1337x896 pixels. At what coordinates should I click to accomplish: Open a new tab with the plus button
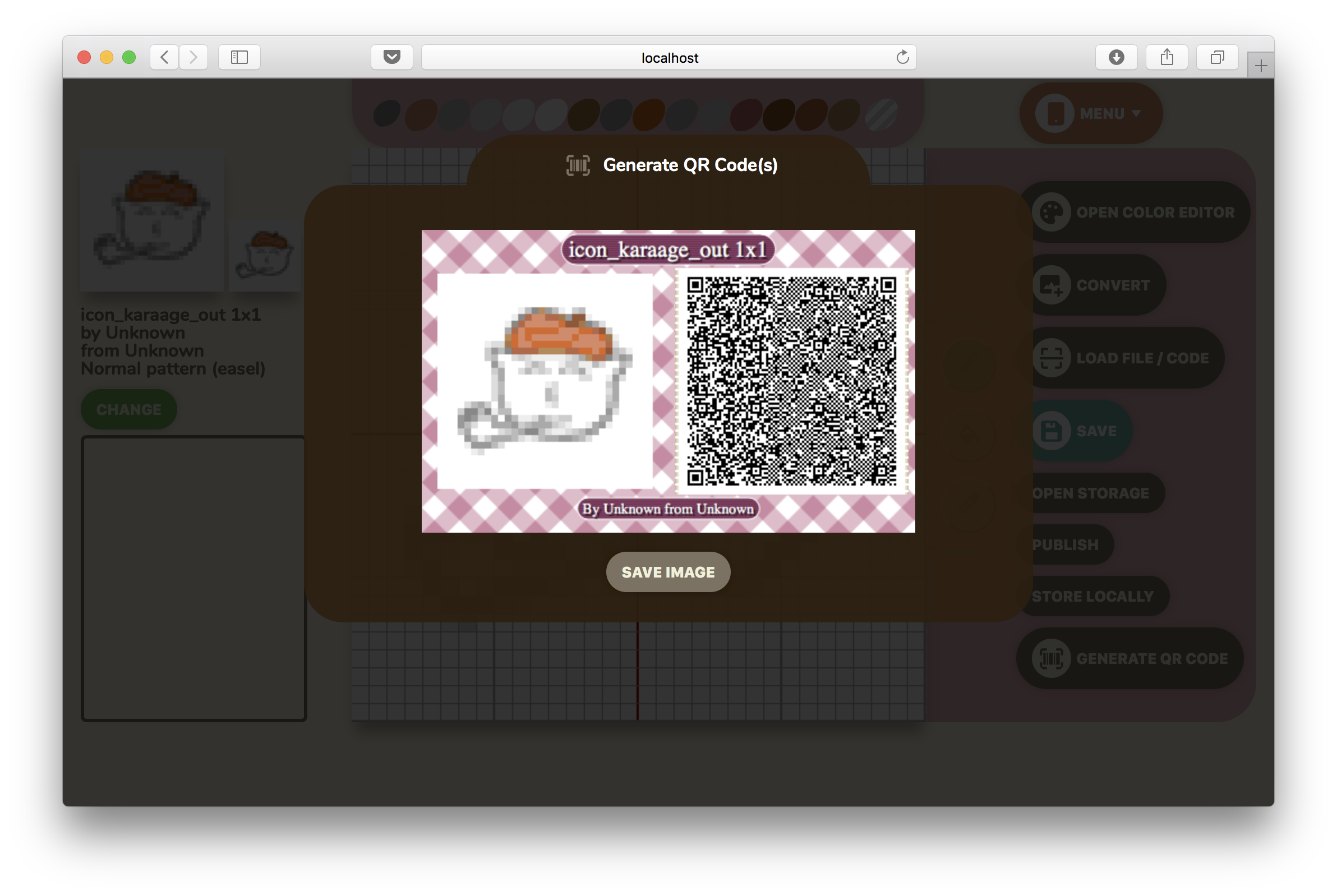click(x=1260, y=66)
